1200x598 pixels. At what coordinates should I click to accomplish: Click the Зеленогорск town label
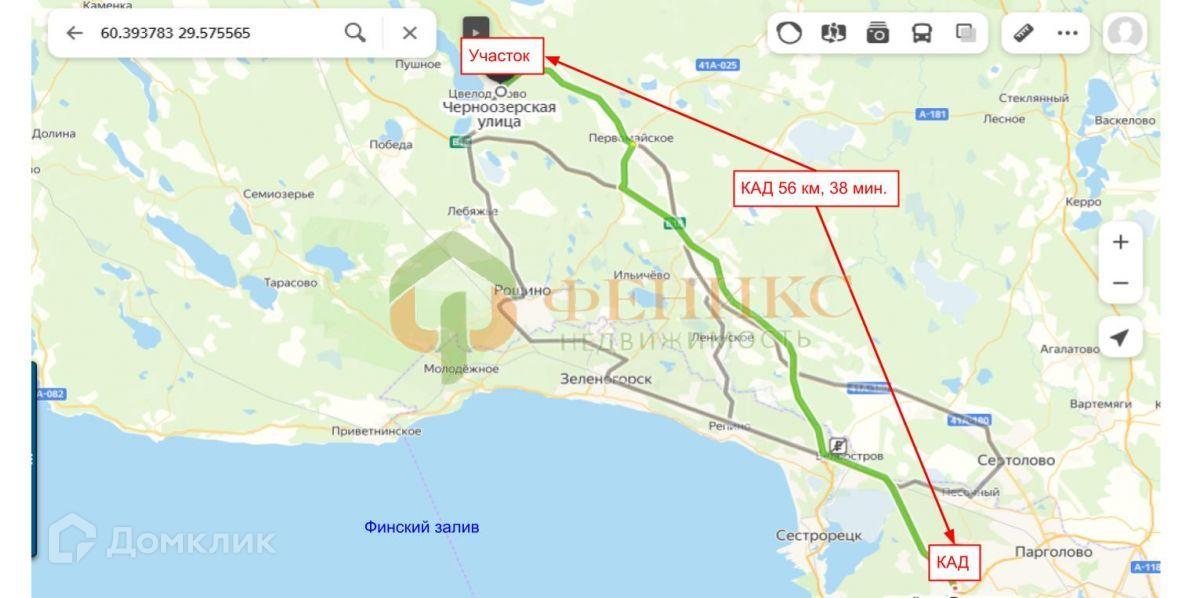(x=606, y=379)
